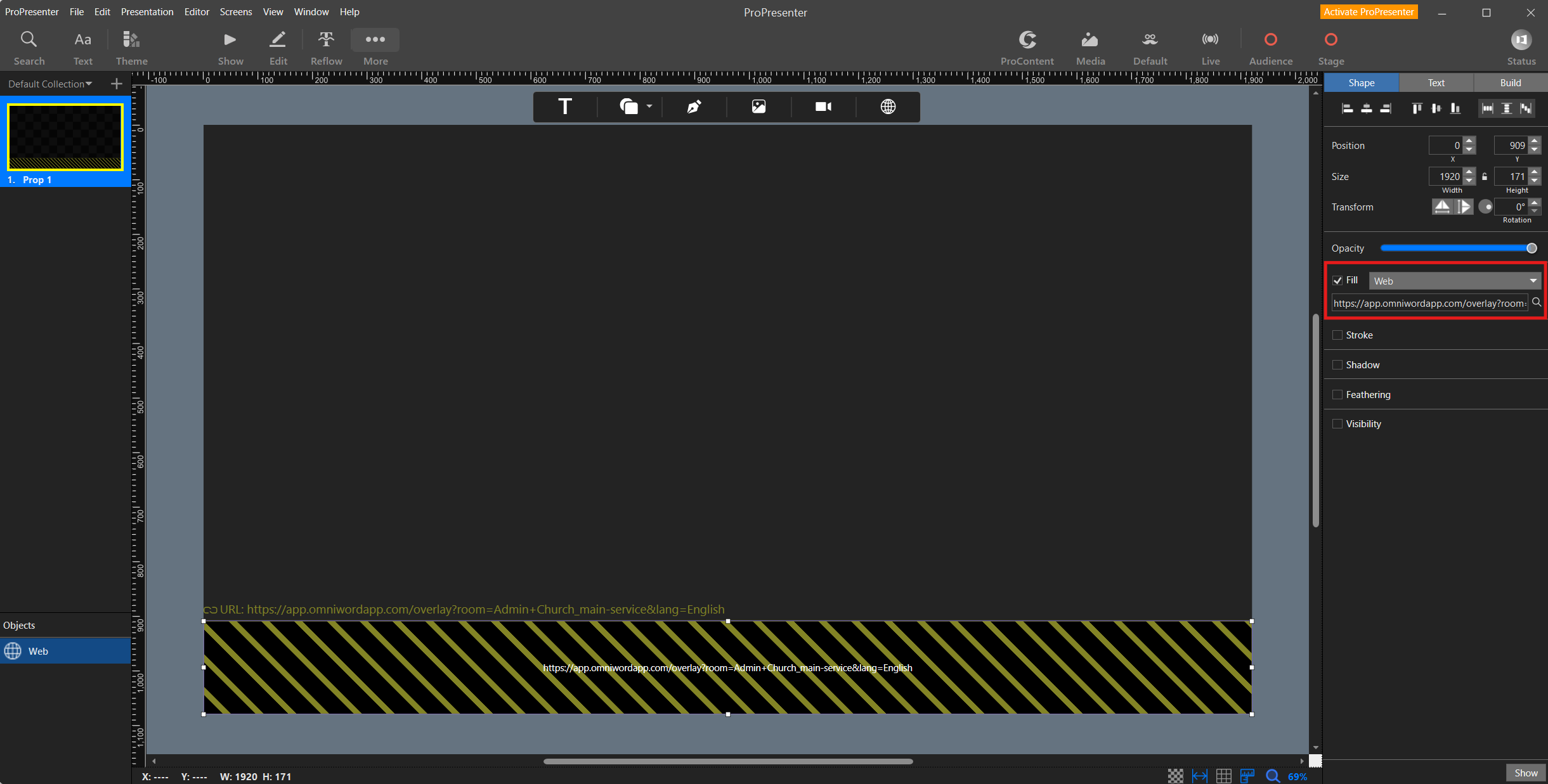Viewport: 1548px width, 784px height.
Task: Toggle Audience output on
Action: (1270, 48)
